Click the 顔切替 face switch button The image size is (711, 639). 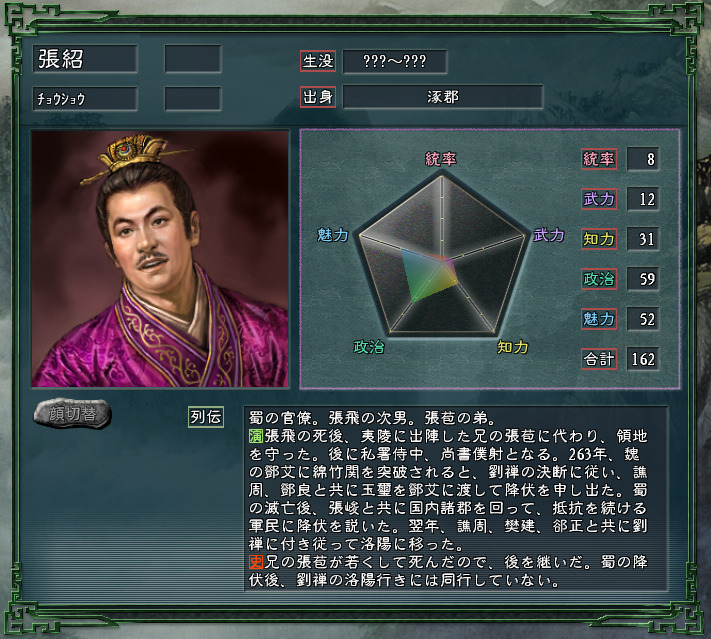(72, 413)
